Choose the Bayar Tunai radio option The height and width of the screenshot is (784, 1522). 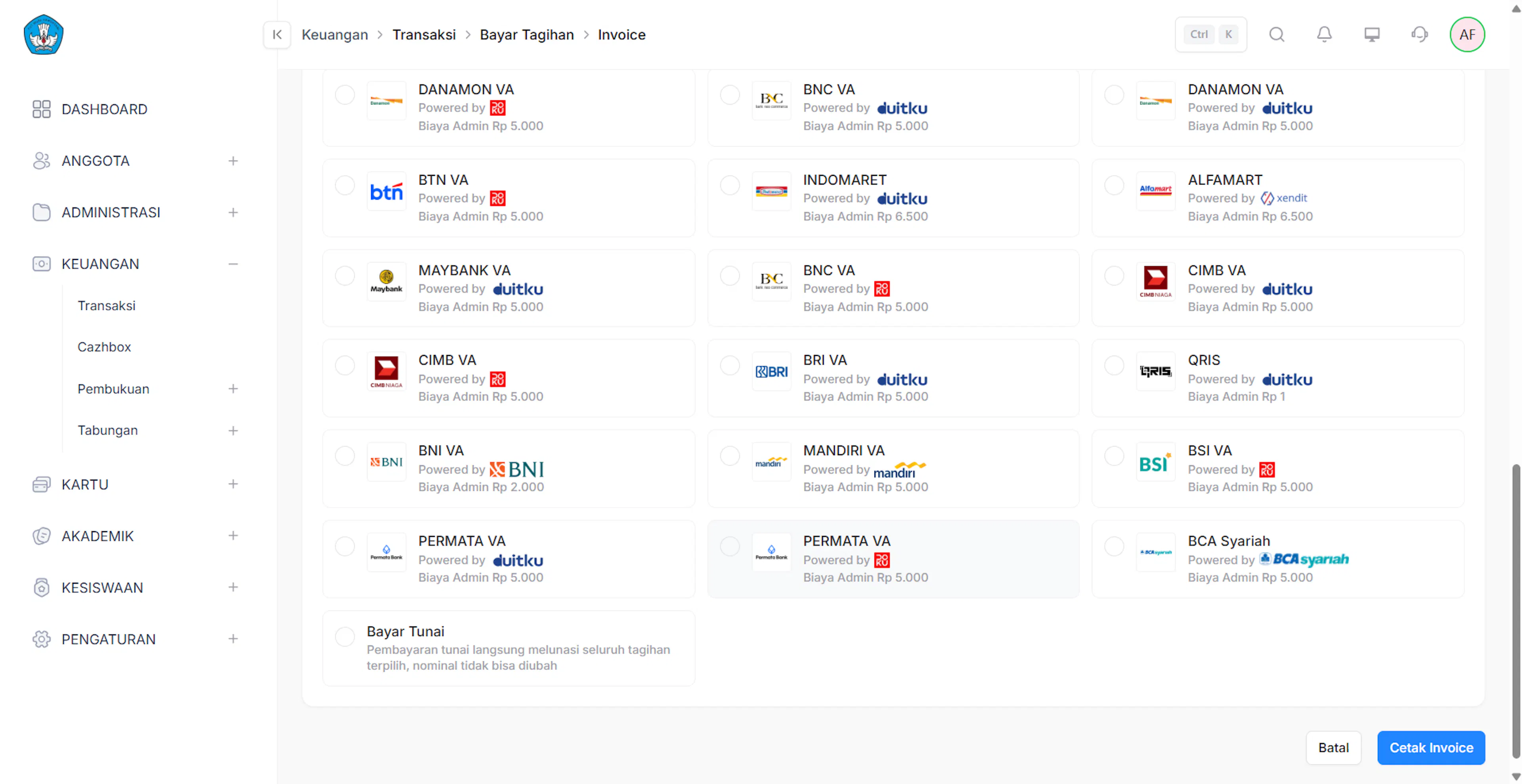pos(345,636)
